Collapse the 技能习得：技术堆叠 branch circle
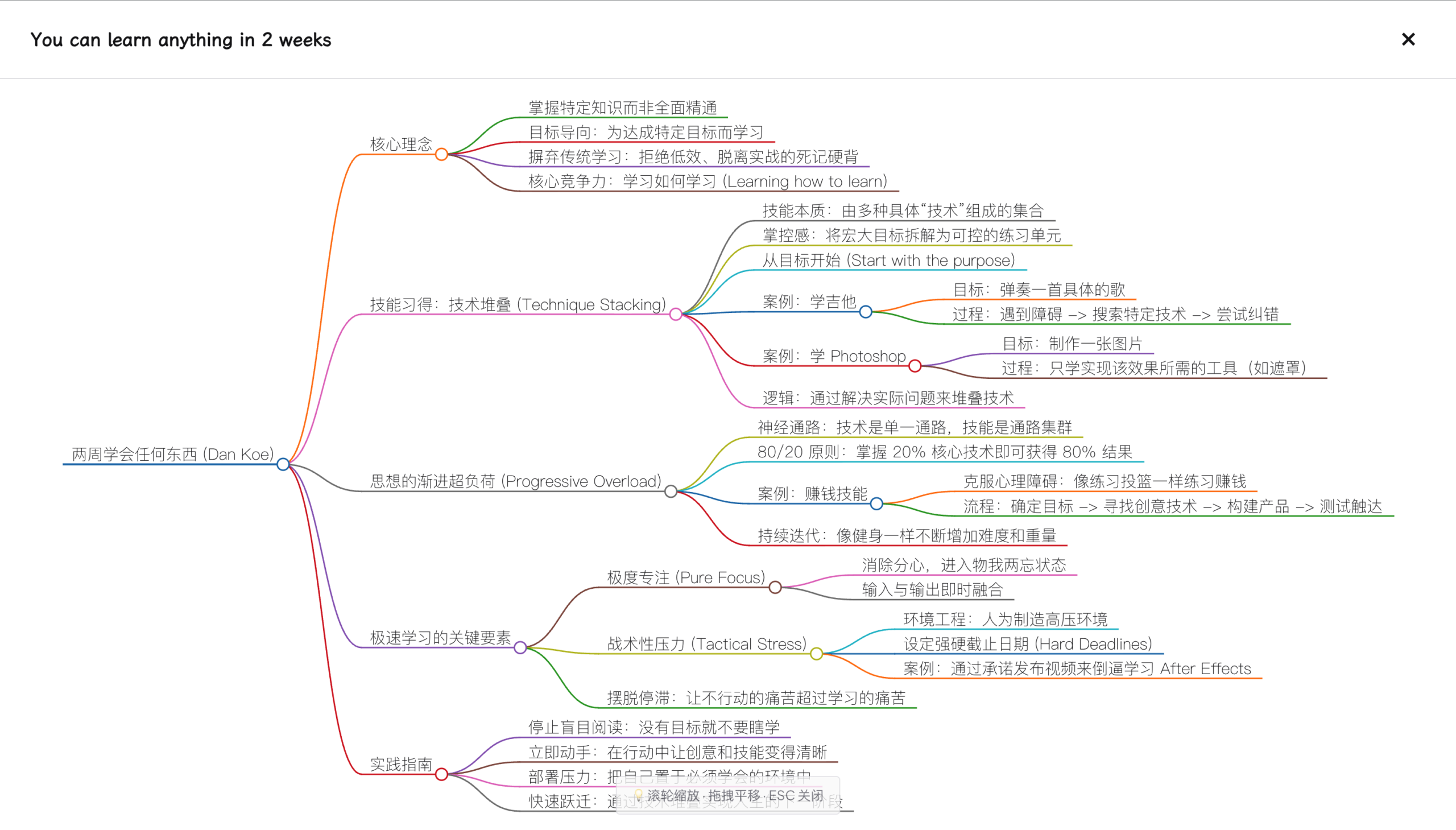The width and height of the screenshot is (1456, 830). [x=677, y=313]
